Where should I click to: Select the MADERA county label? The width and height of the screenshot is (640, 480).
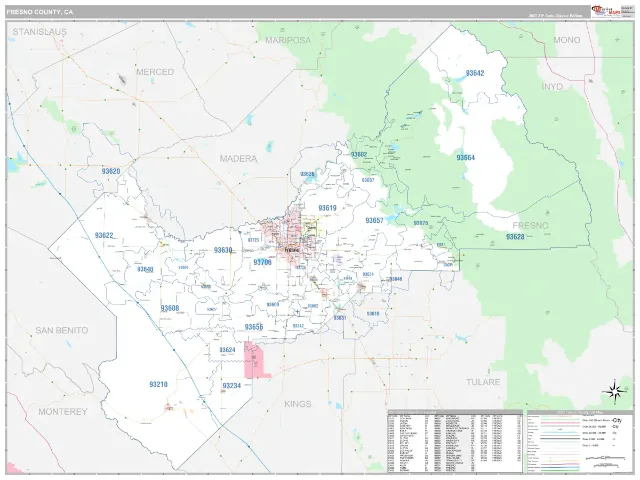coord(238,158)
